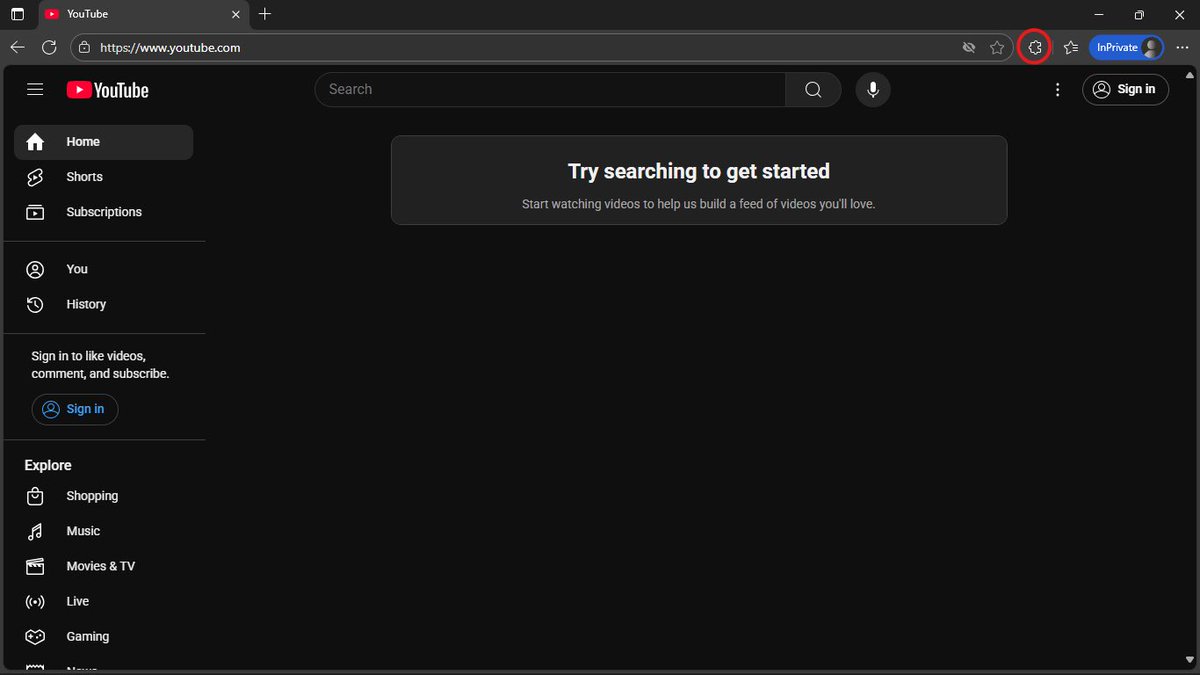Click the Gaming controller icon
1200x675 pixels.
point(35,636)
